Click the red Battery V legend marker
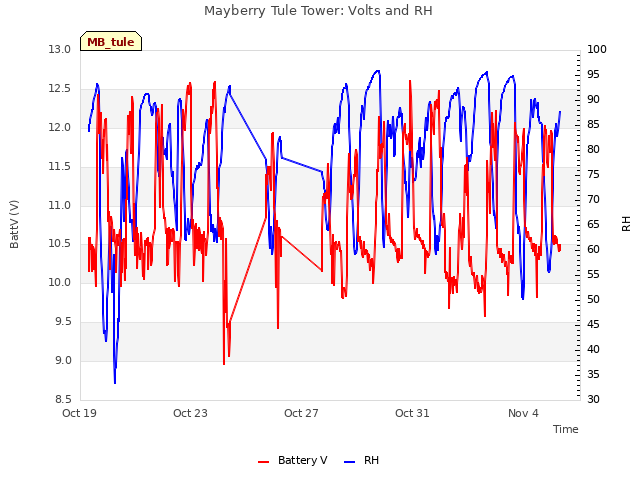 tap(264, 462)
